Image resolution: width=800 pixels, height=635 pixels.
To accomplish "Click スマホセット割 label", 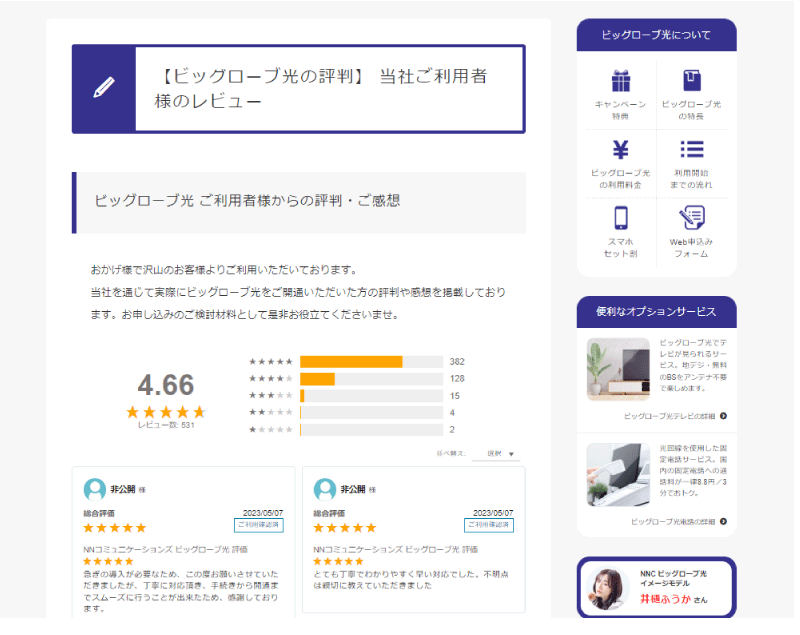I will [x=620, y=248].
